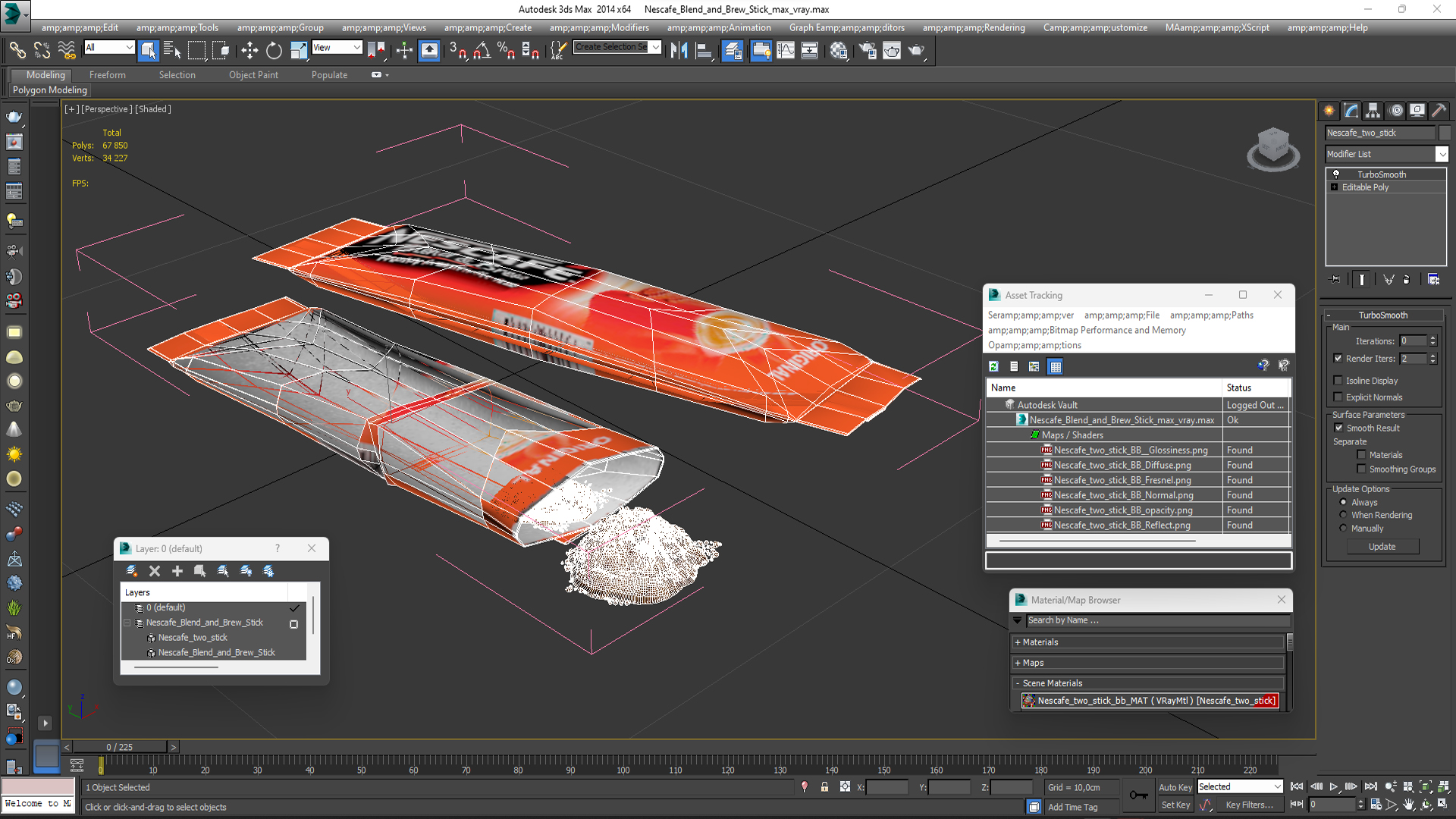The image size is (1456, 819).
Task: Increase TurboSmooth Iterations spinner
Action: click(x=1432, y=338)
